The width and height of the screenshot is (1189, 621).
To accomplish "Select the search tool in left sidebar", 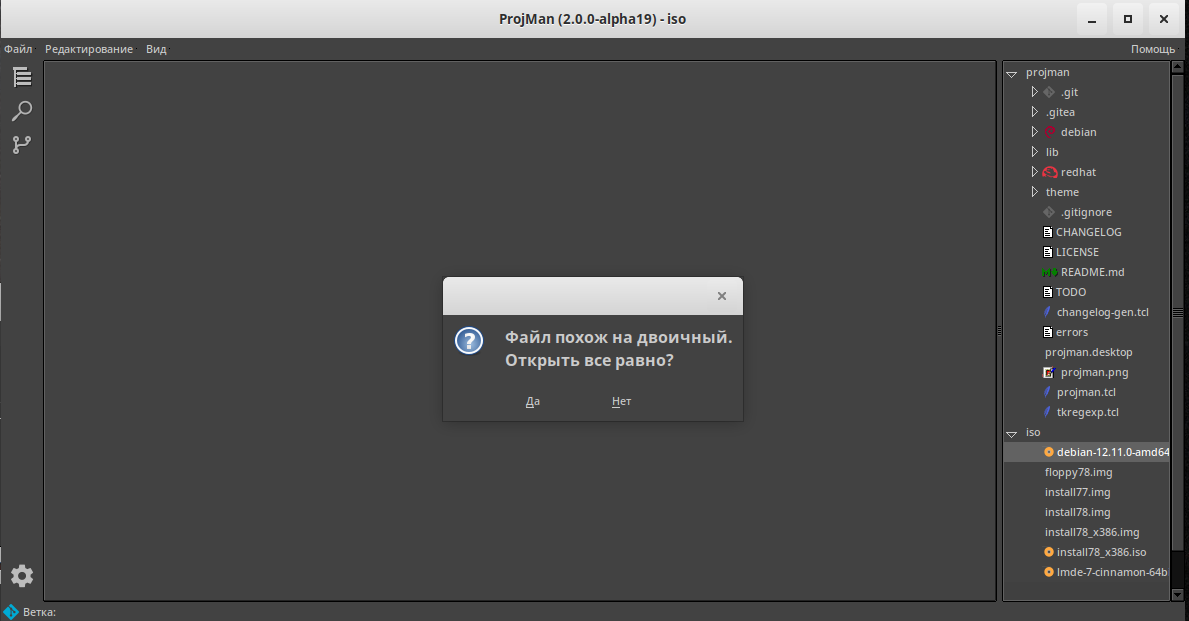I will 21,110.
